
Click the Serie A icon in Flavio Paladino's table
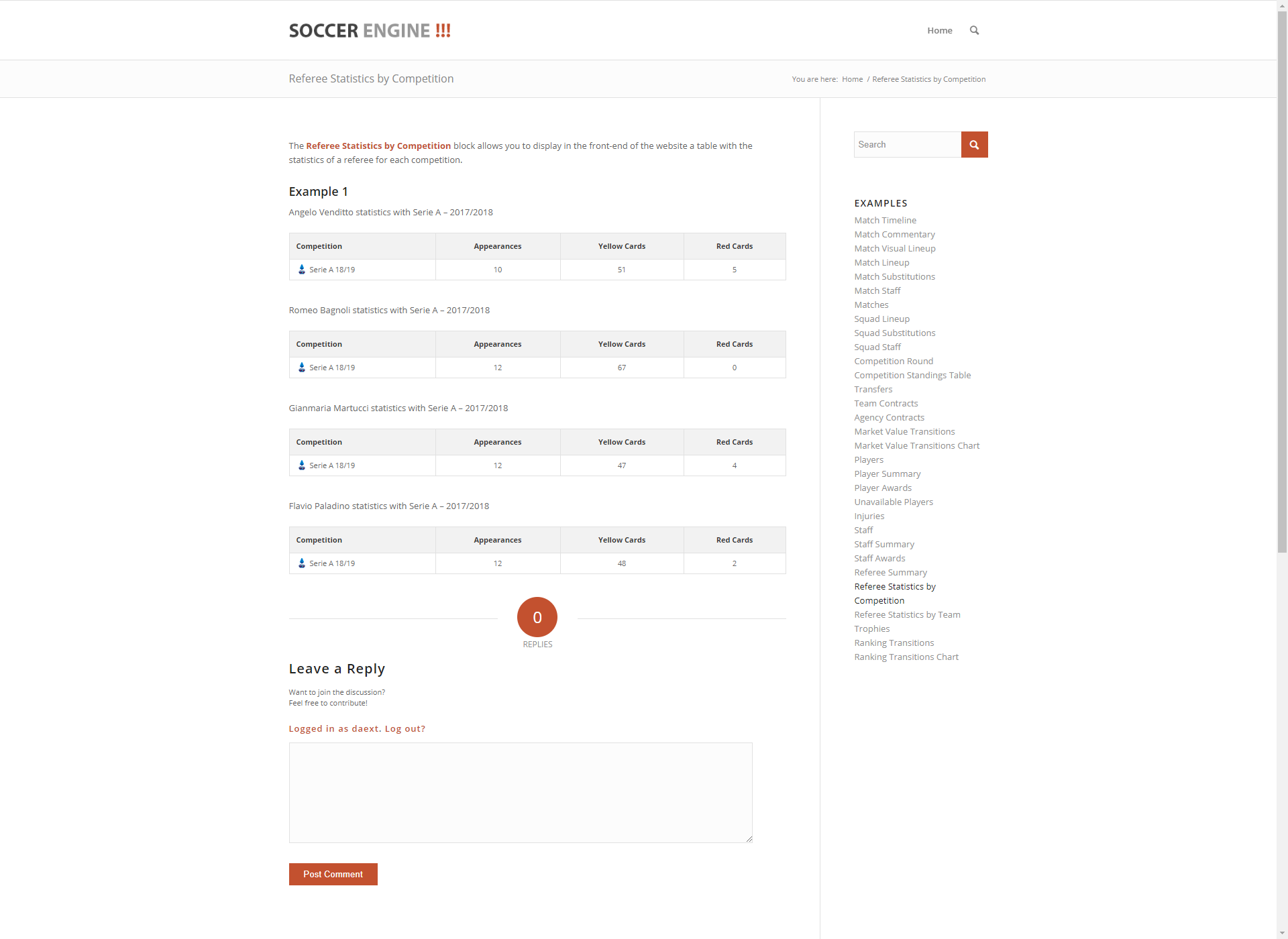(x=302, y=563)
